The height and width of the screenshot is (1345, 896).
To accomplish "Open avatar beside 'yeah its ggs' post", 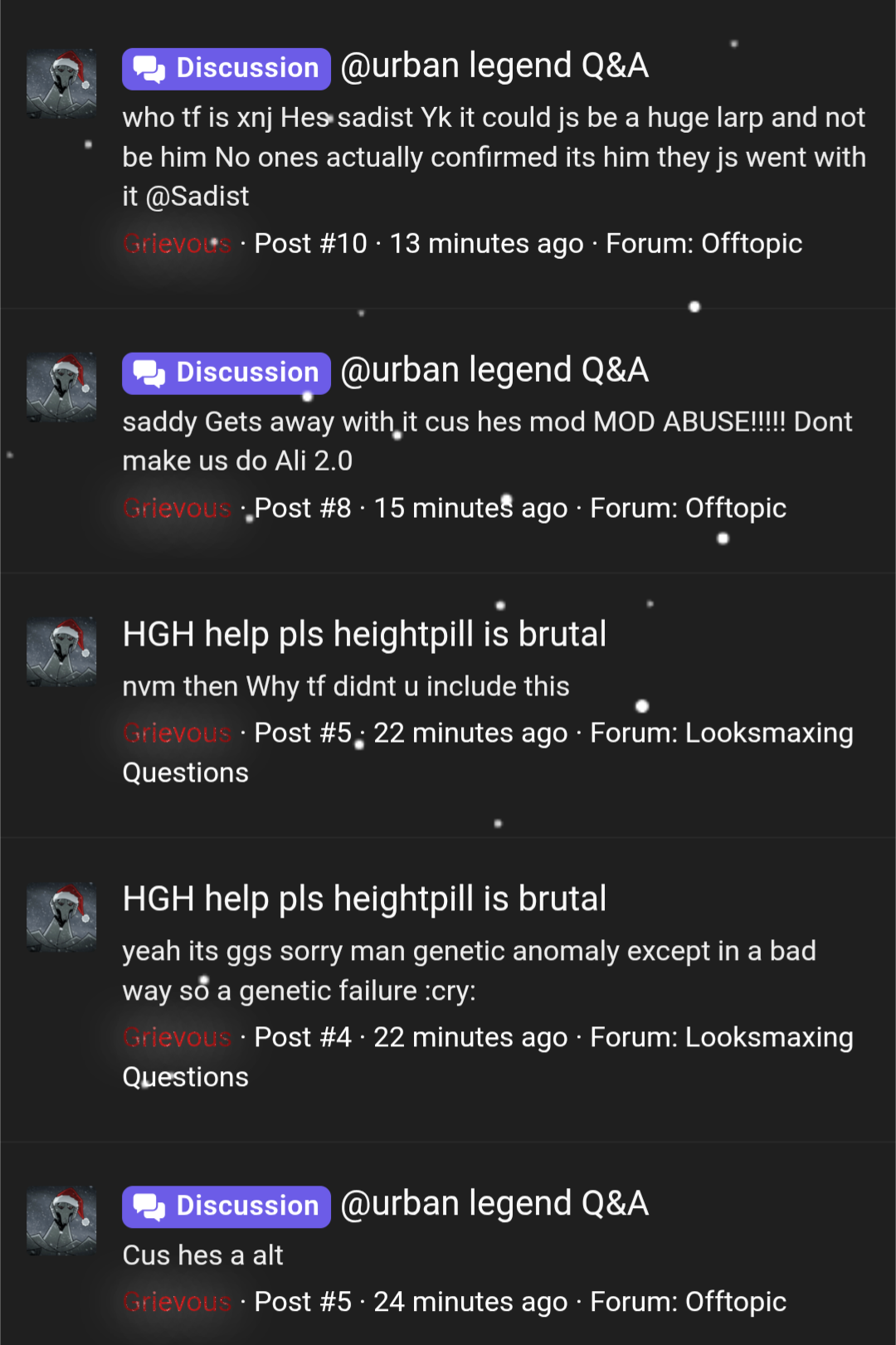I will click(61, 917).
